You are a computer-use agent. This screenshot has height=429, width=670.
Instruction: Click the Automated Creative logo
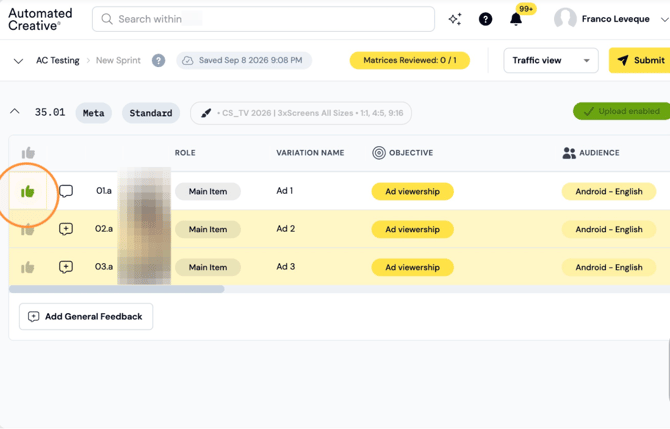41,19
